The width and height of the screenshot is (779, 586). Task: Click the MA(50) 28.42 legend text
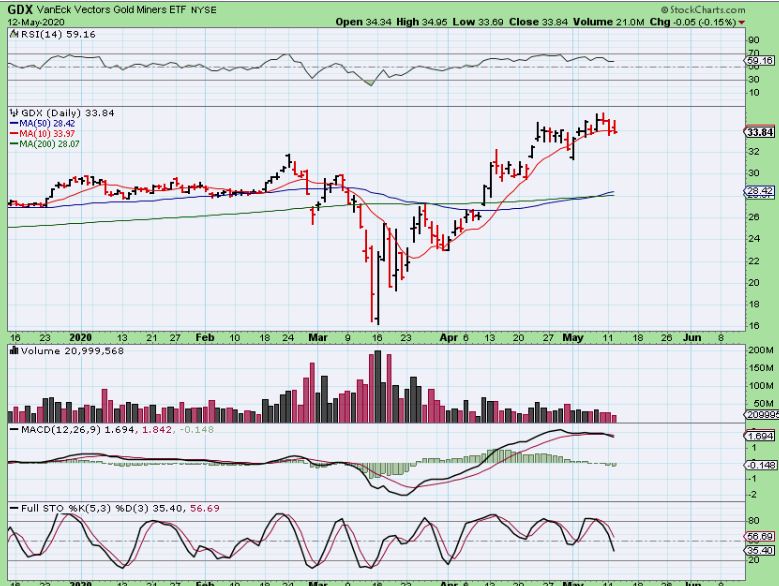47,123
